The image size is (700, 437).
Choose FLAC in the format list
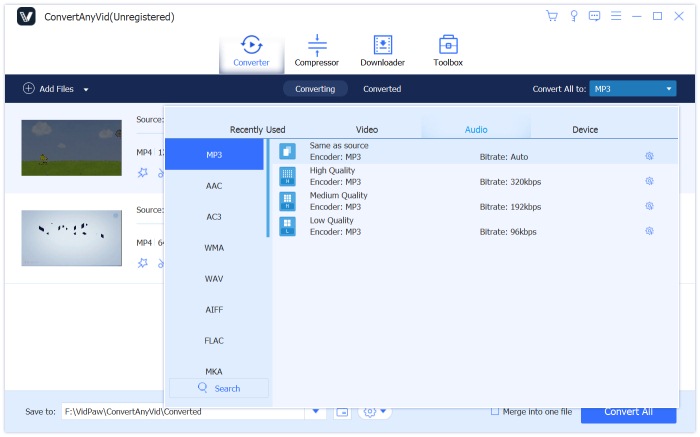(214, 341)
